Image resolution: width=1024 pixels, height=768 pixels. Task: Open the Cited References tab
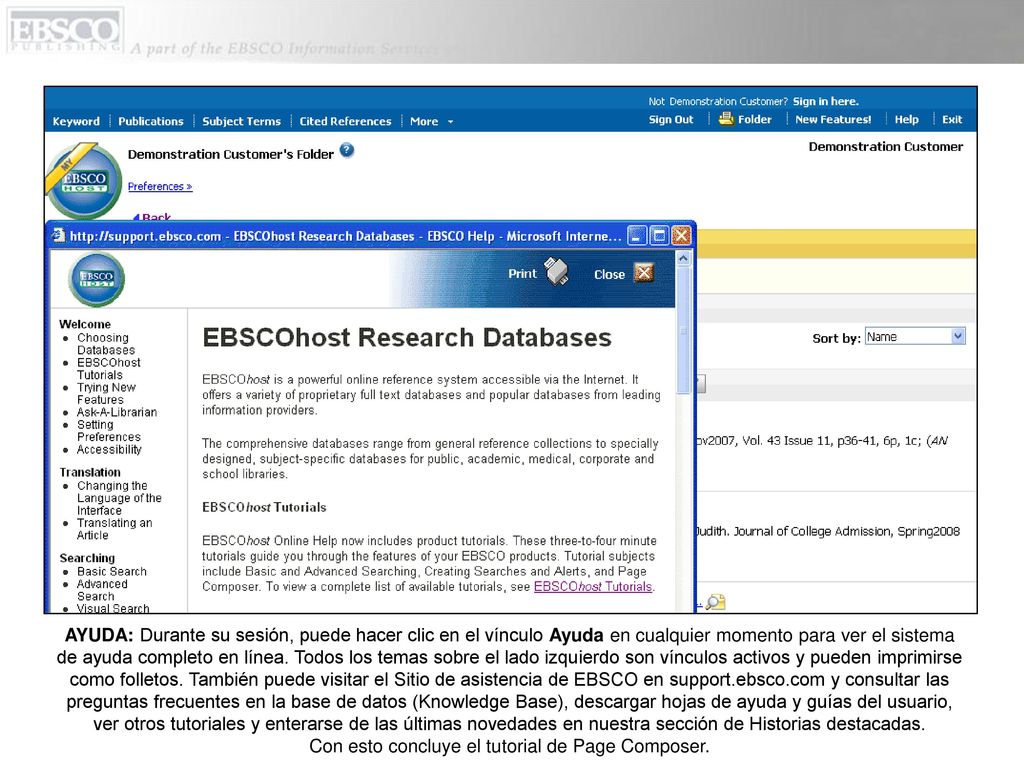345,121
